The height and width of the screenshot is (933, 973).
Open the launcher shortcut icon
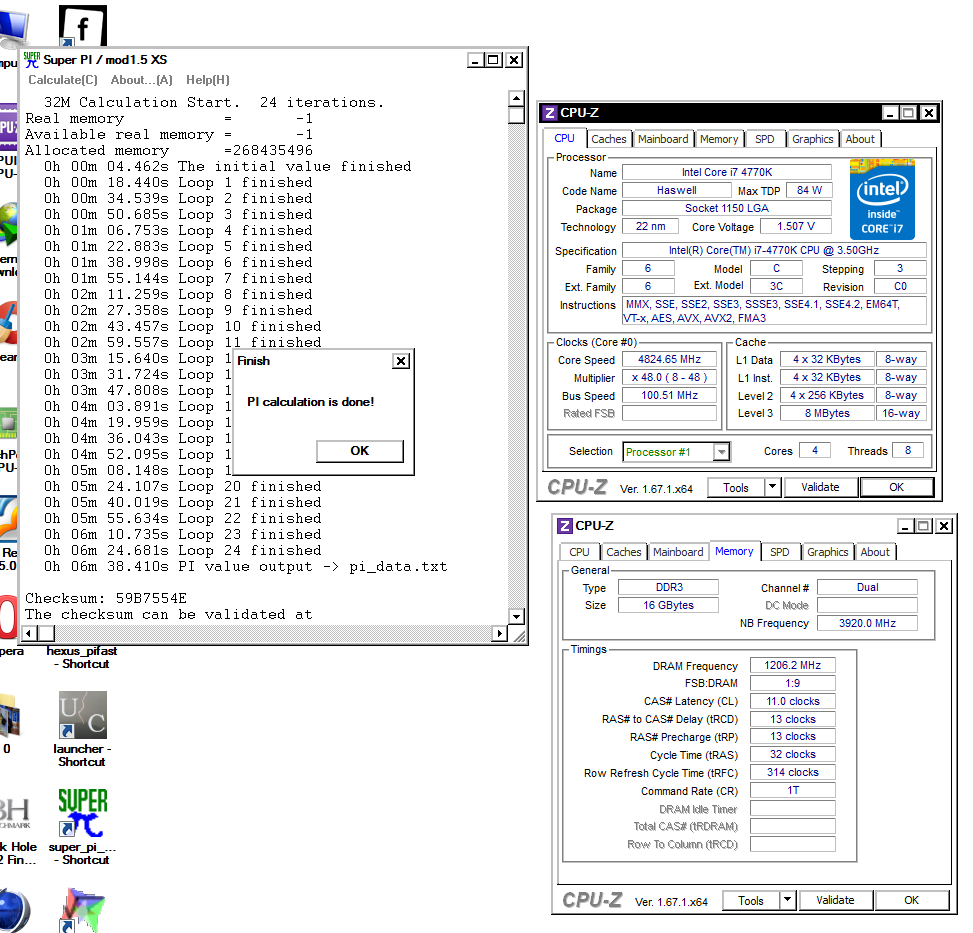click(83, 715)
